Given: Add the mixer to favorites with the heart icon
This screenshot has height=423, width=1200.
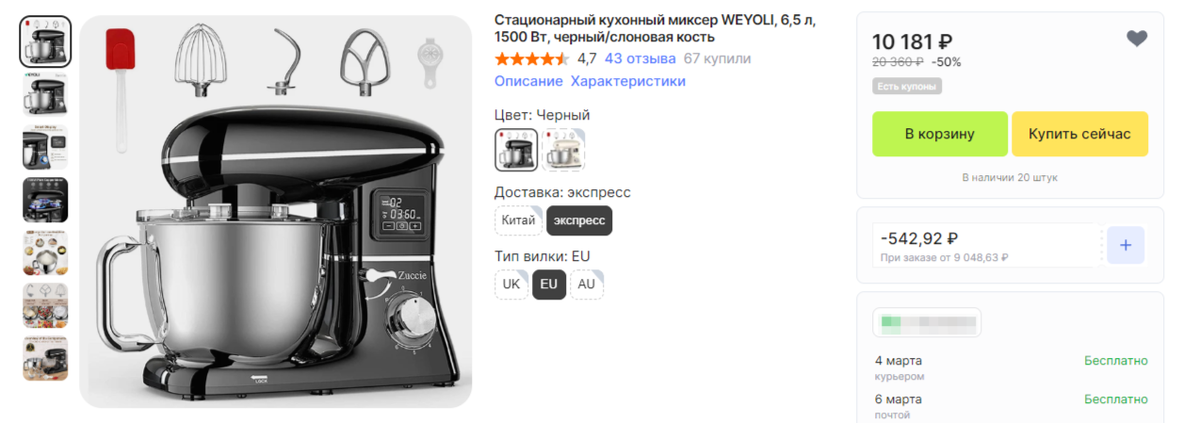Looking at the screenshot, I should [1137, 39].
